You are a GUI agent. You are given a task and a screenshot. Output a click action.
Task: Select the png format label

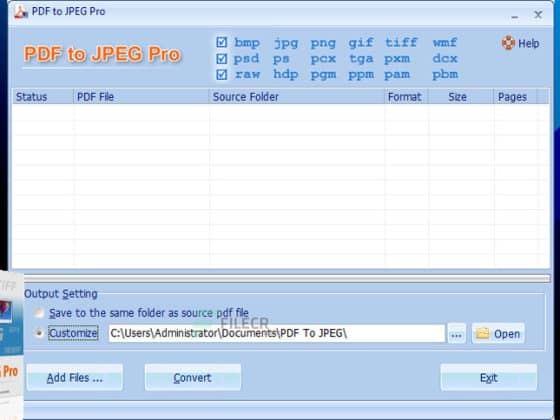click(x=323, y=43)
